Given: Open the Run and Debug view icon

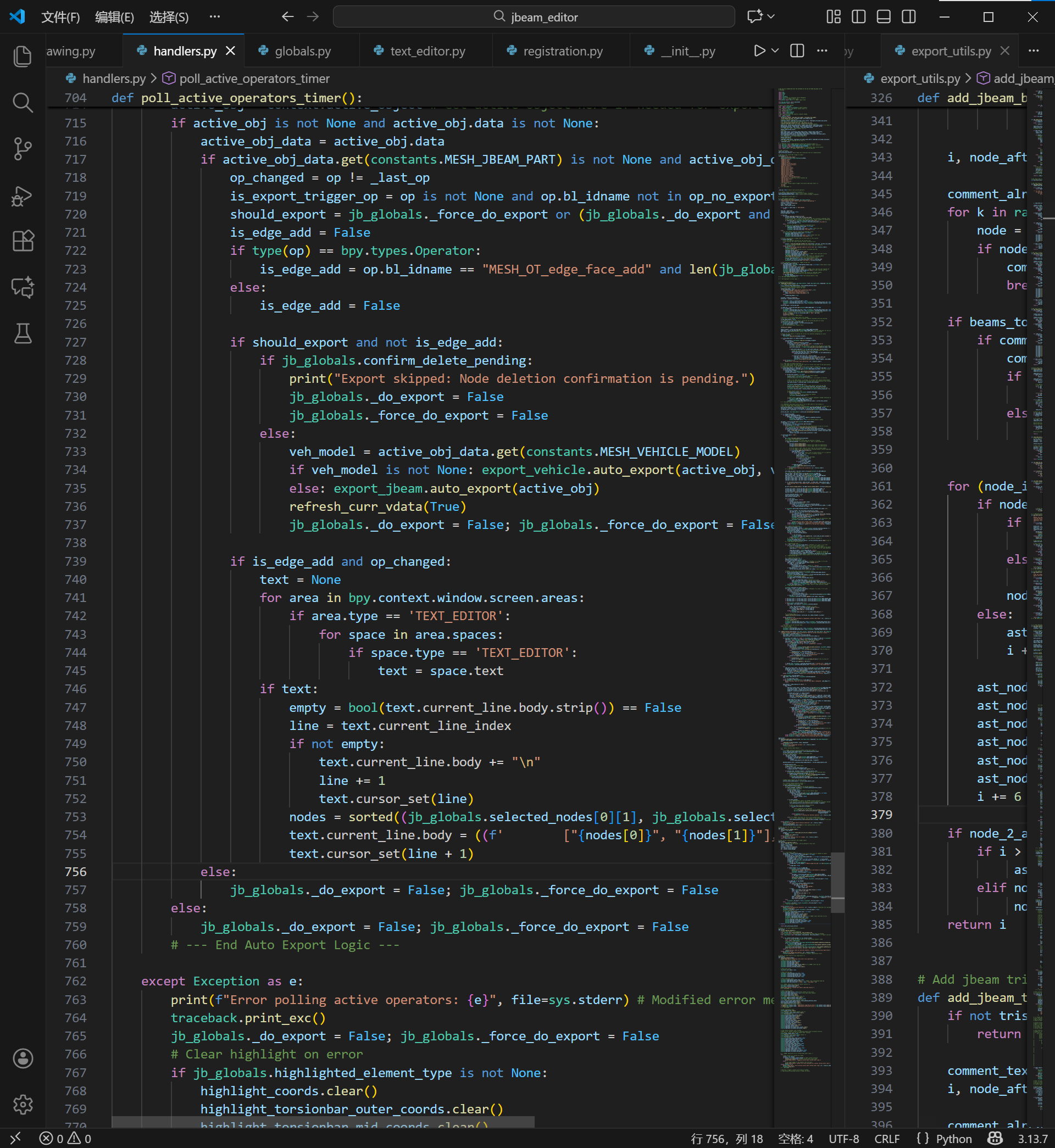Looking at the screenshot, I should click(23, 196).
